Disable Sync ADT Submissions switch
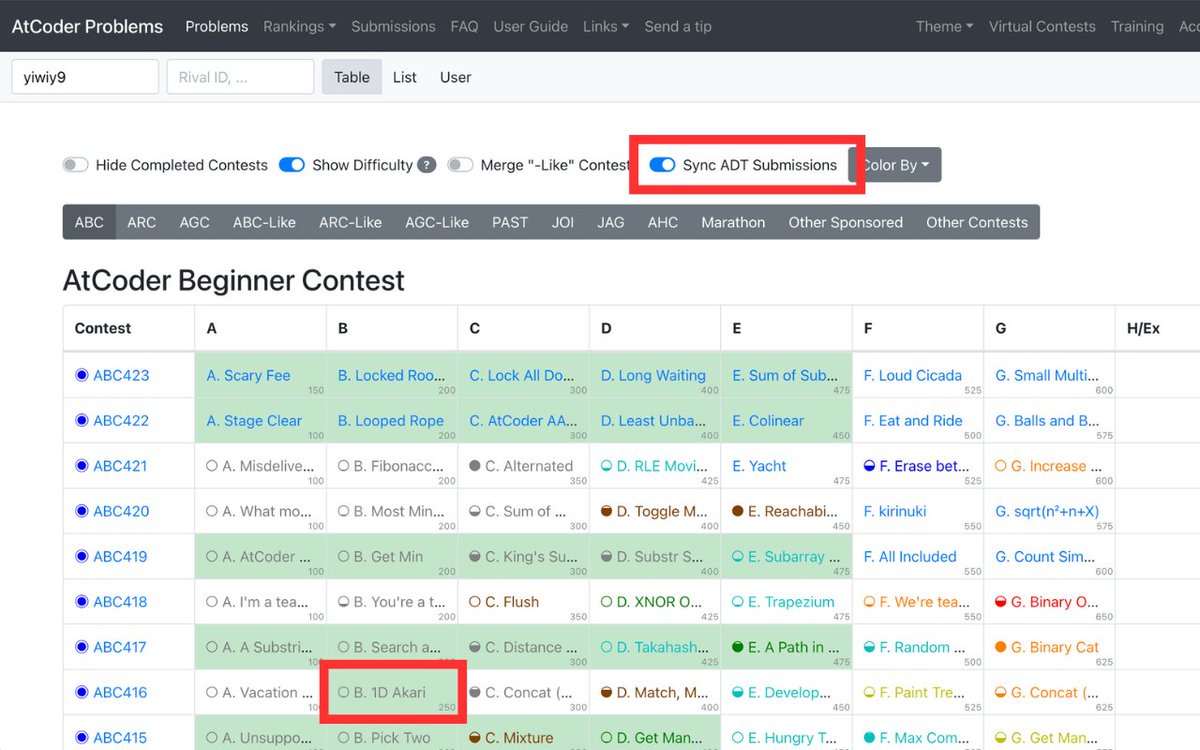Screen dimensions: 1200x750 662,165
